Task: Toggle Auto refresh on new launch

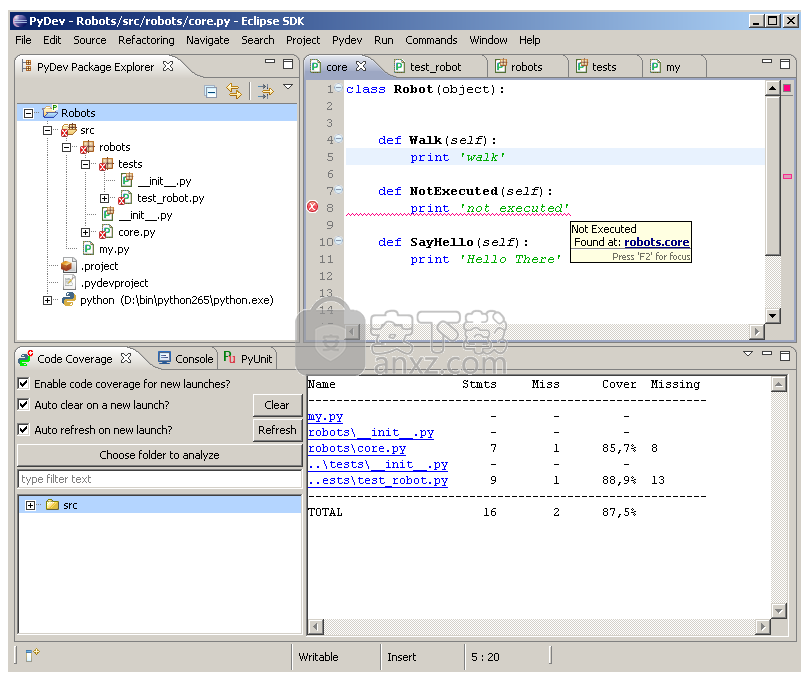Action: tap(23, 429)
